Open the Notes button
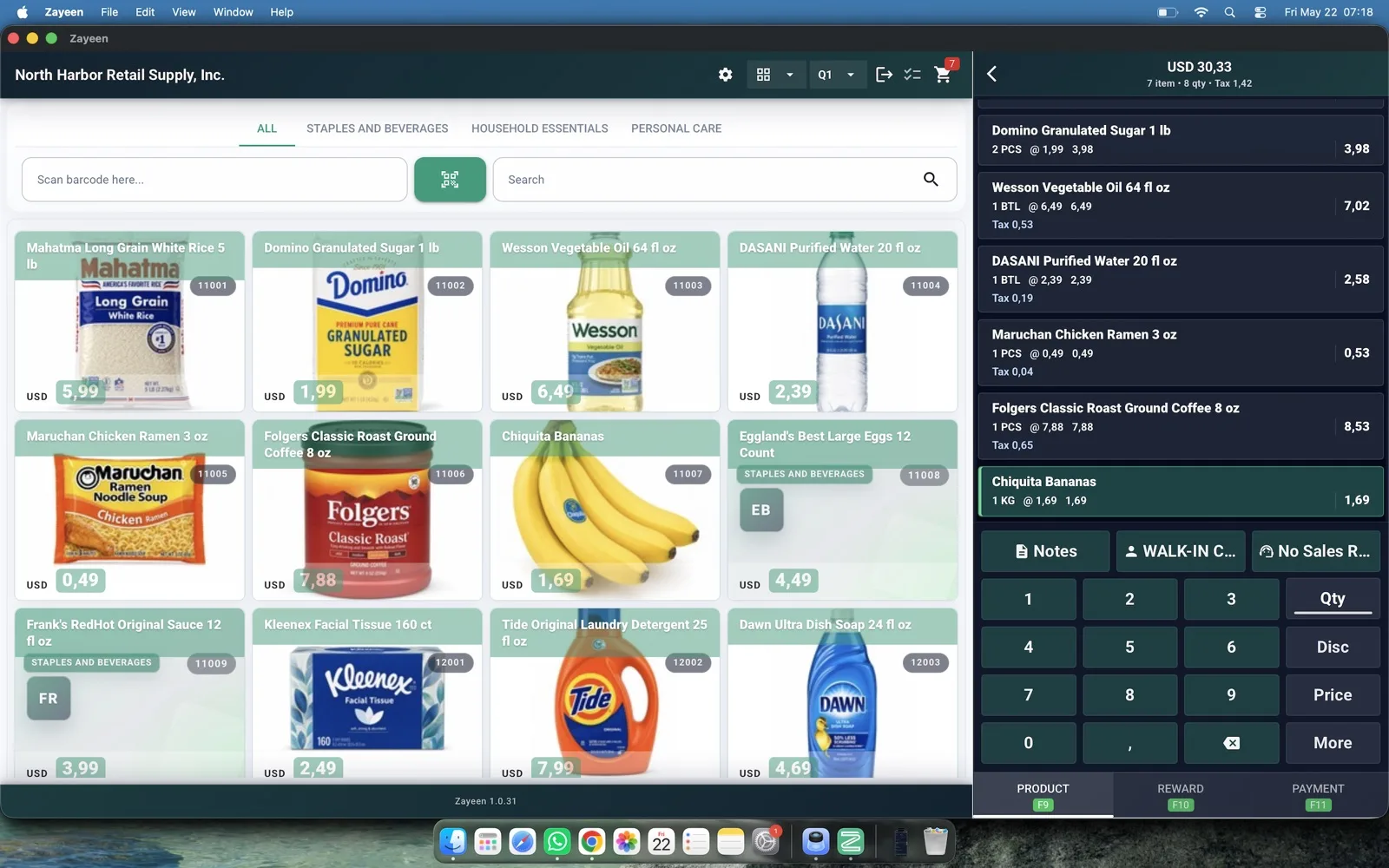Screen dimensions: 1389x868 coord(1045,551)
